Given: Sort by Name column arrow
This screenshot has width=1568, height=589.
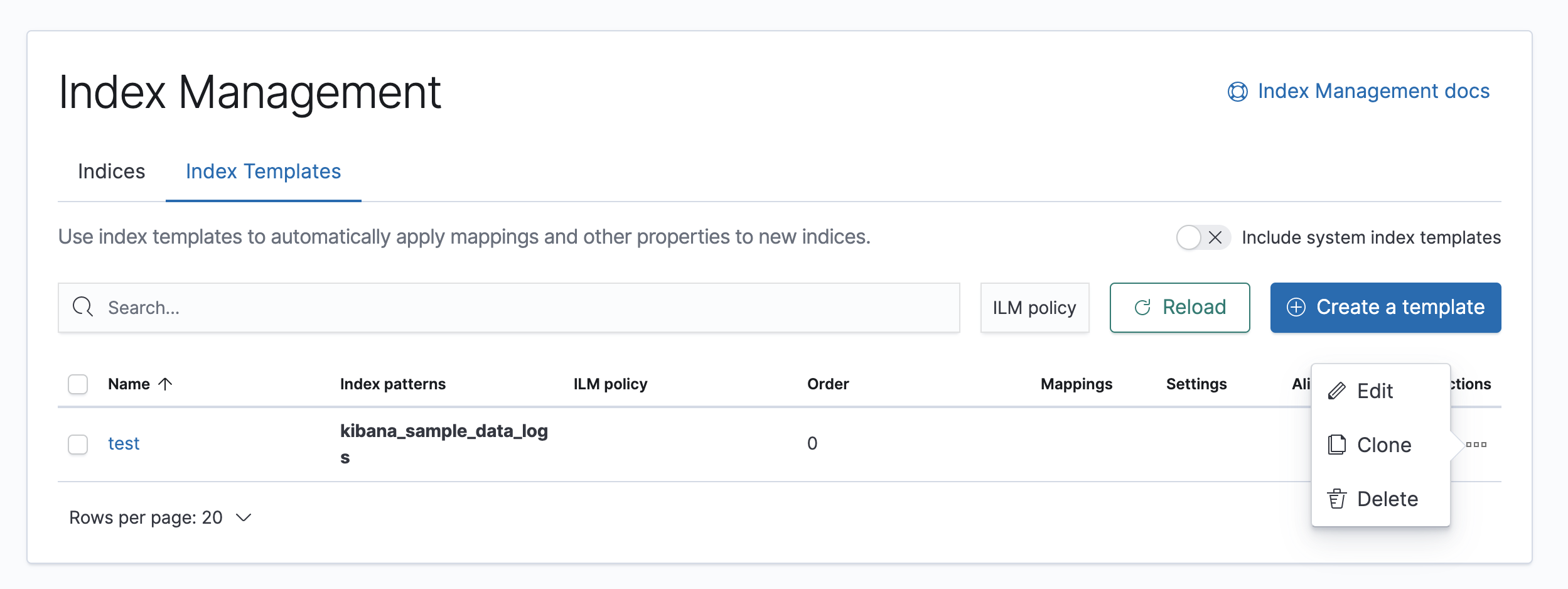Looking at the screenshot, I should pos(165,384).
